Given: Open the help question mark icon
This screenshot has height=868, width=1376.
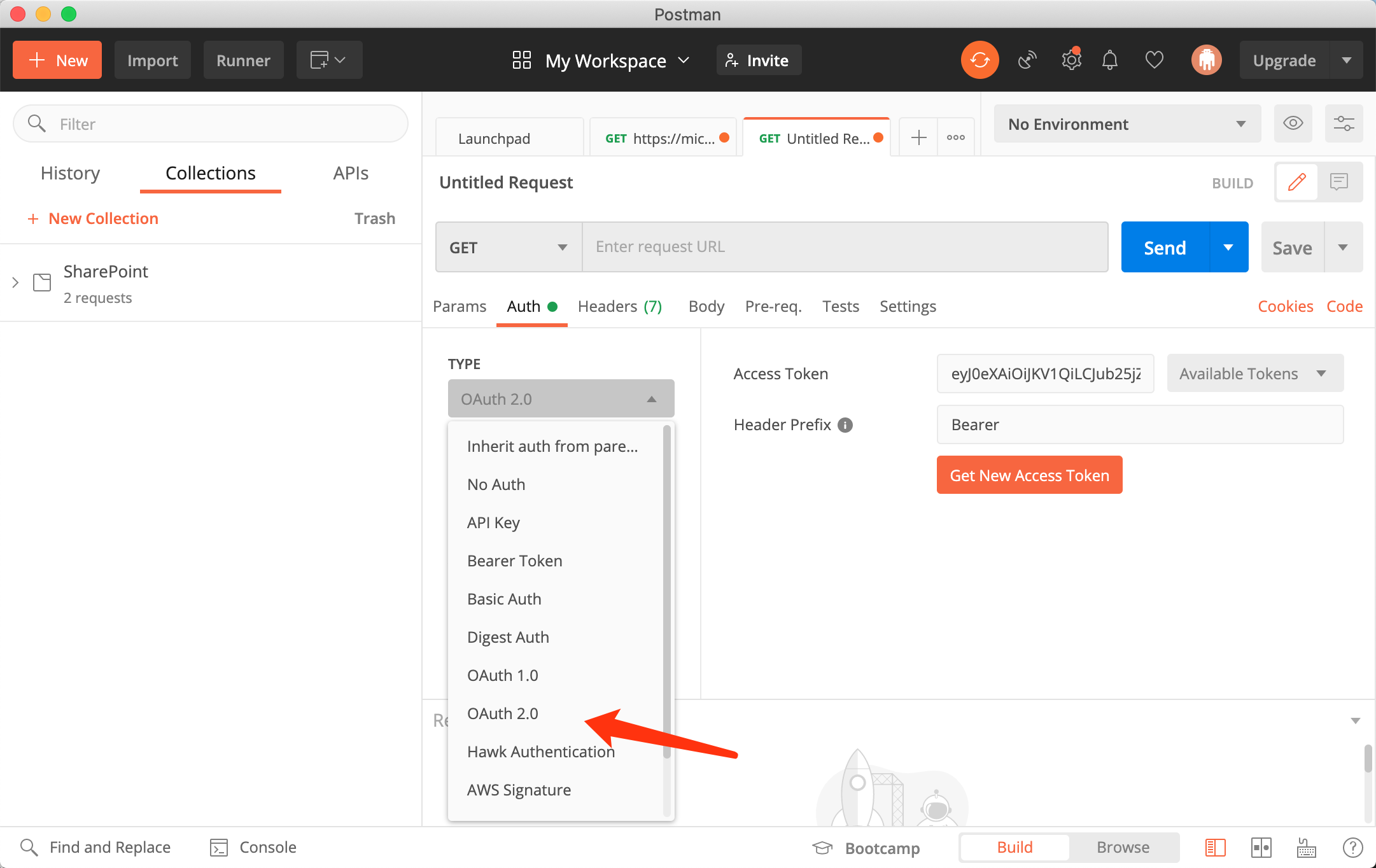Looking at the screenshot, I should [1352, 848].
